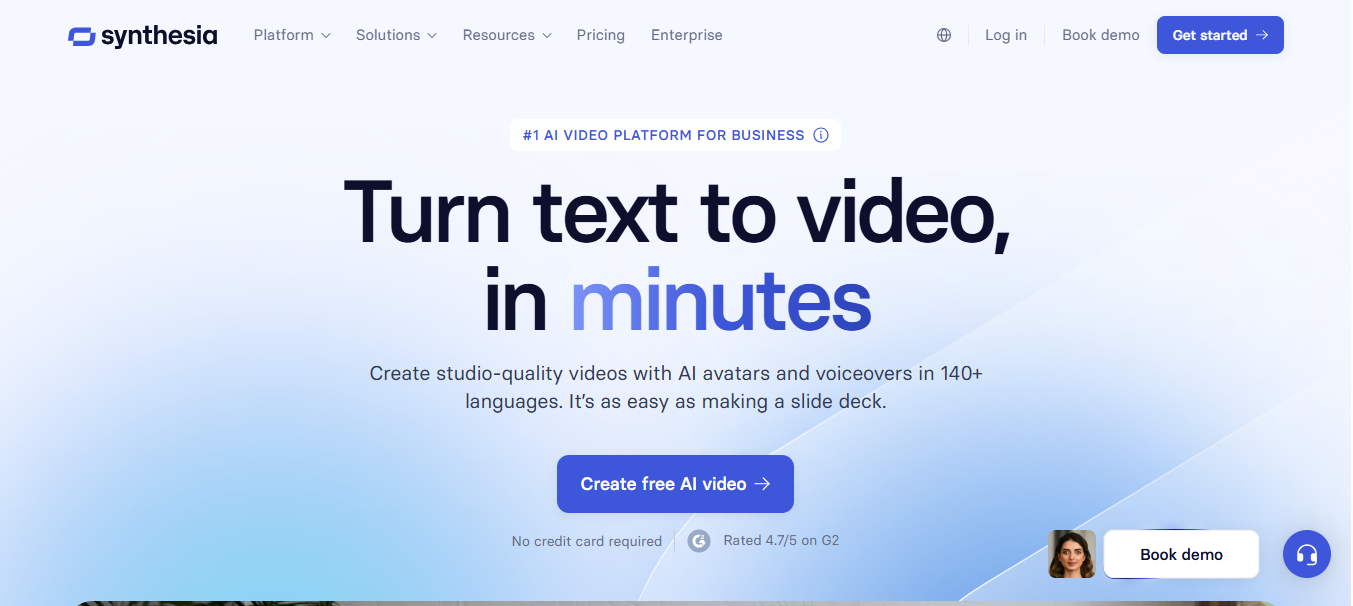Expand the Resources menu
Image resolution: width=1353 pixels, height=606 pixels.
pos(507,35)
